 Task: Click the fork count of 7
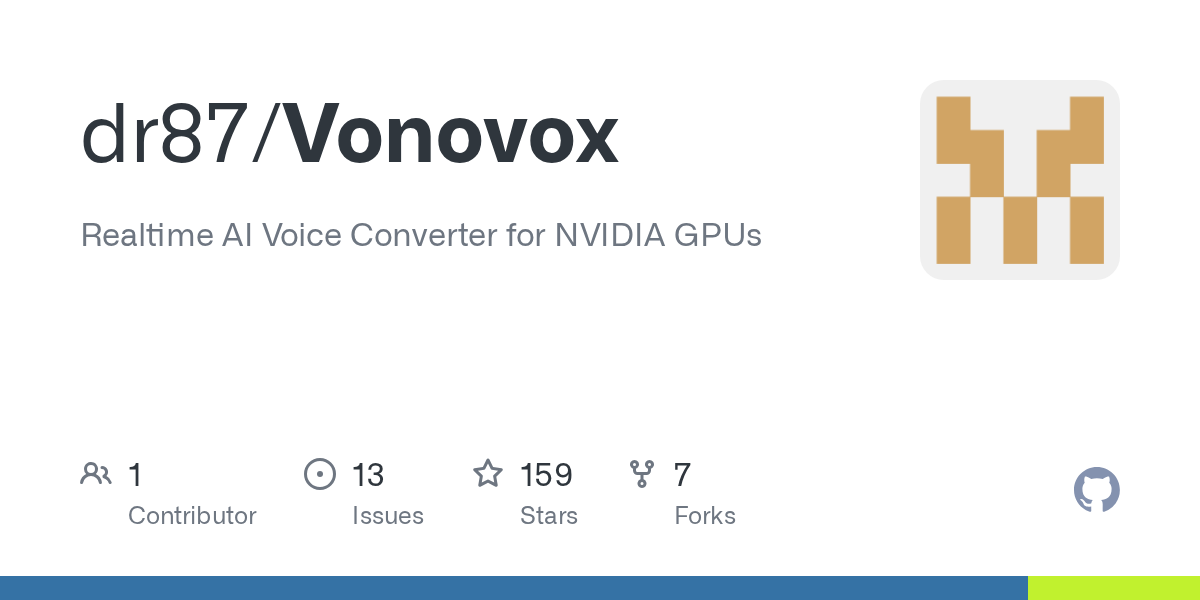tap(682, 475)
